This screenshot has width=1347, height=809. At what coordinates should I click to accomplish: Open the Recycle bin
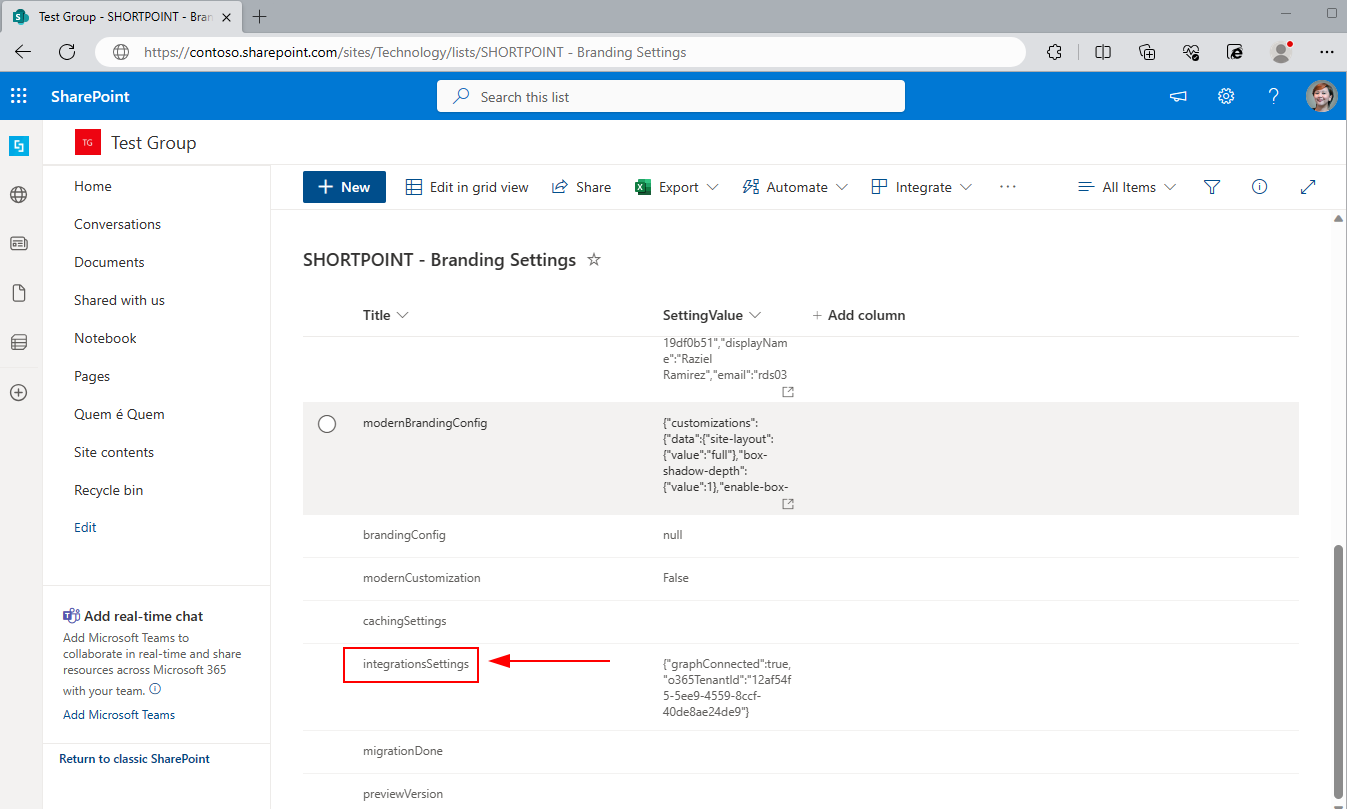tap(108, 490)
